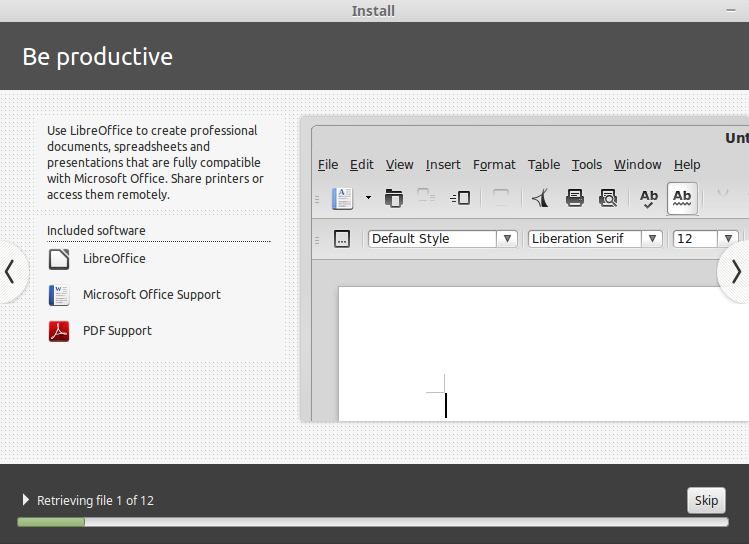Expand the Retrieving file details triangle
The image size is (749, 544).
pyautogui.click(x=25, y=500)
